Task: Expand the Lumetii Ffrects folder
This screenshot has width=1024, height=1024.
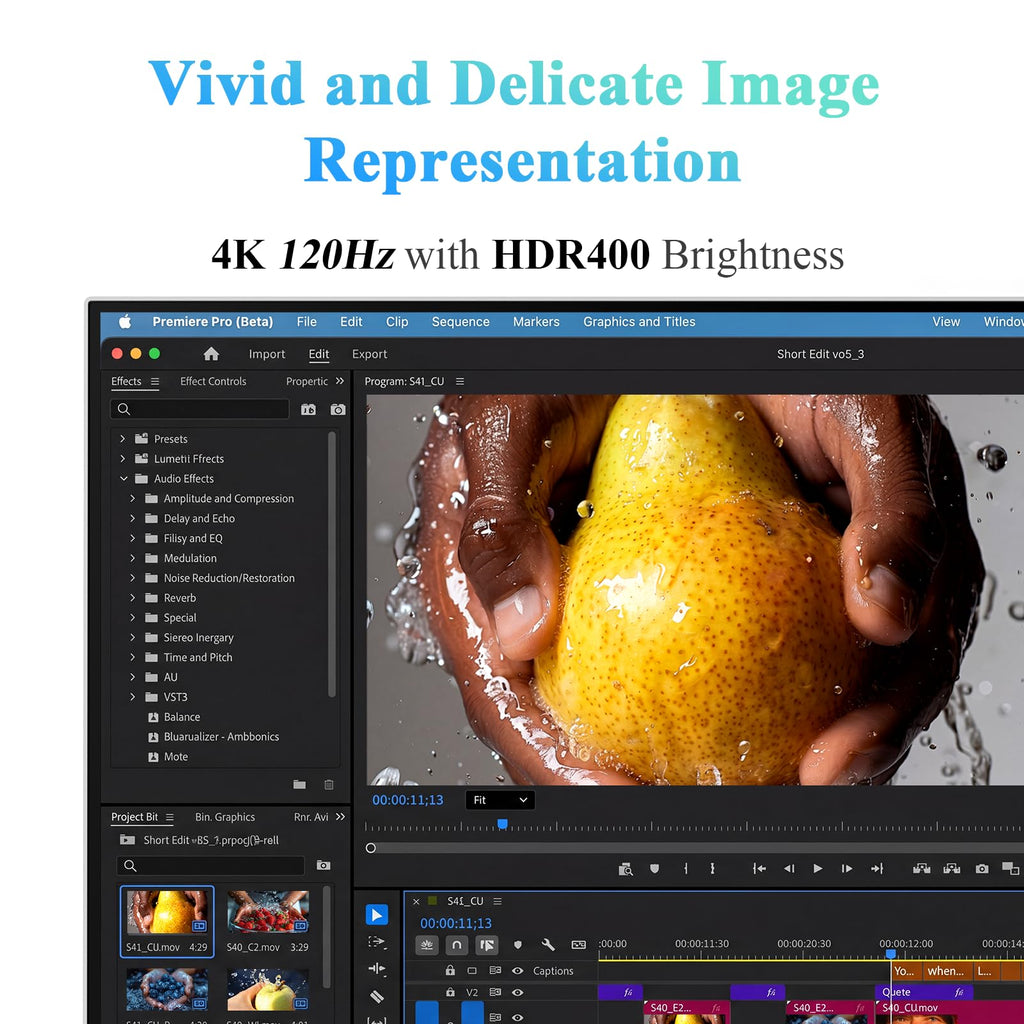Action: 122,458
